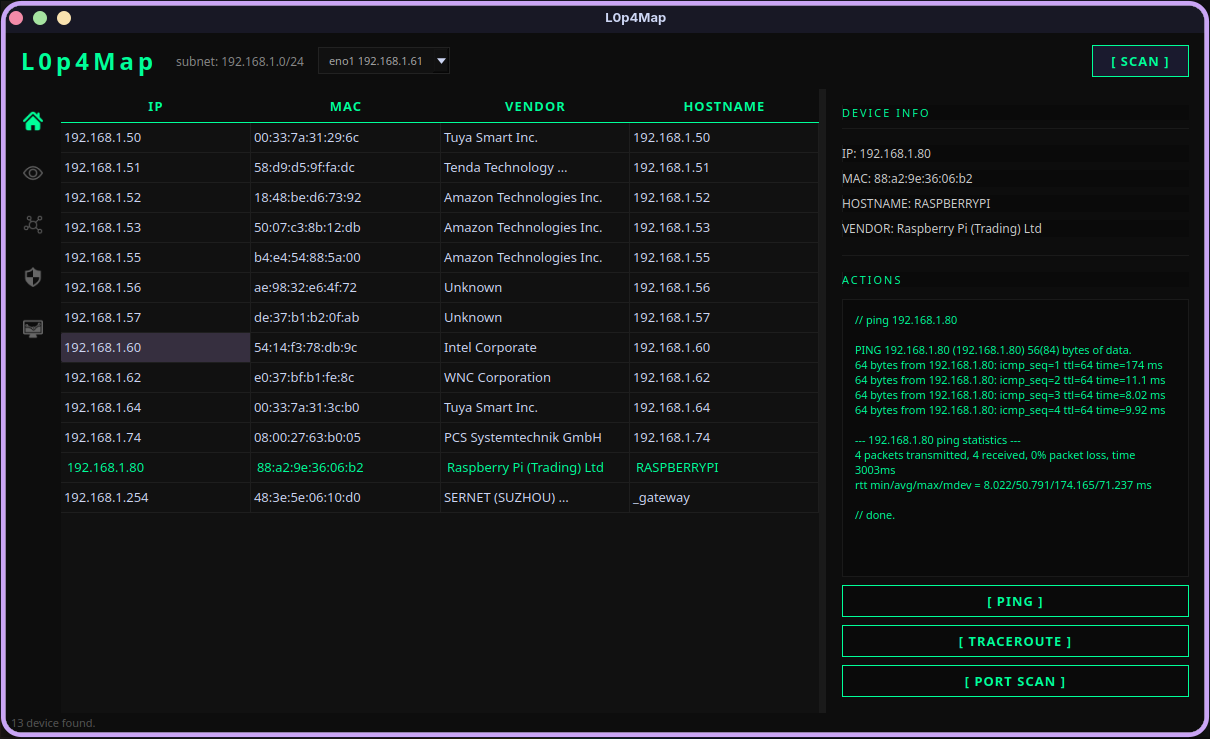Viewport: 1210px width, 739px height.
Task: Select IP cell 192.168.1.57
Action: [155, 318]
